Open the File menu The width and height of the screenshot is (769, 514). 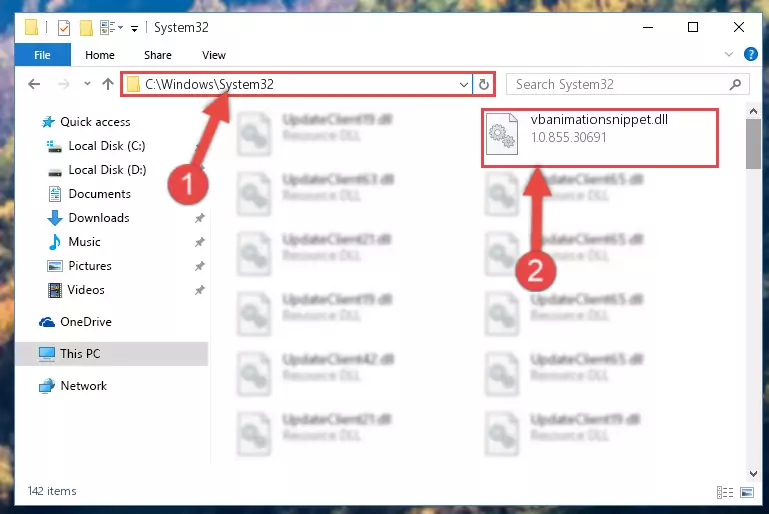point(42,55)
